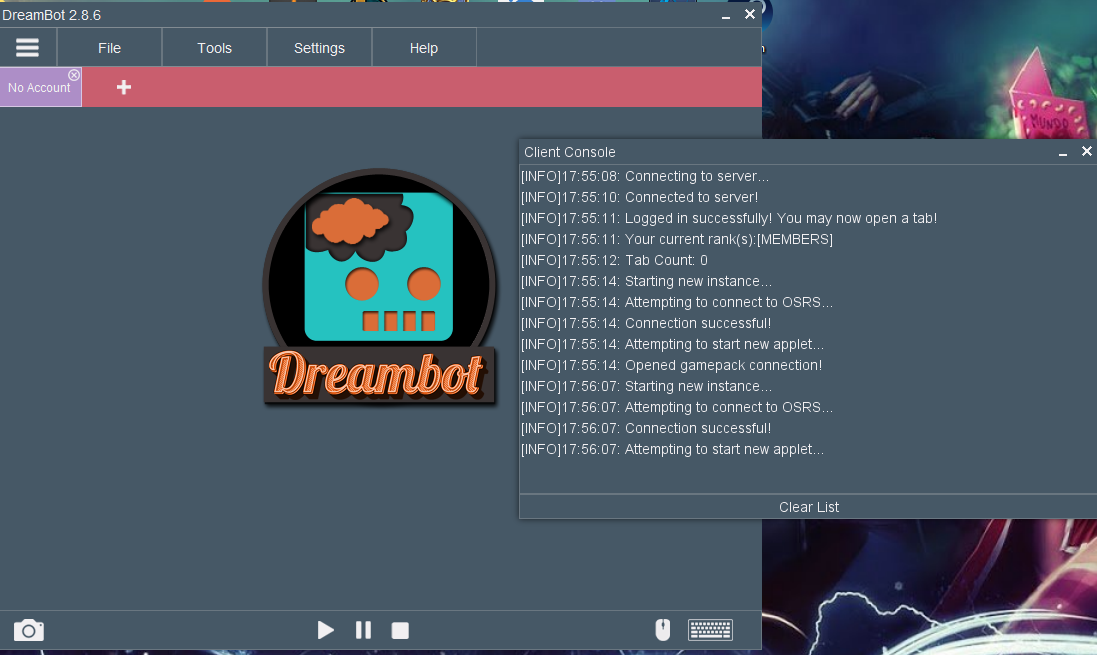Close the Client Console window
The image size is (1097, 655).
(x=1087, y=151)
